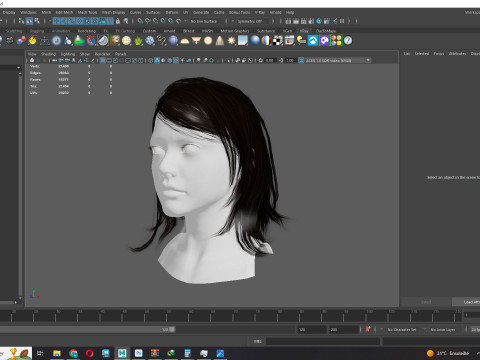Click the Load Attributes button

click(467, 302)
